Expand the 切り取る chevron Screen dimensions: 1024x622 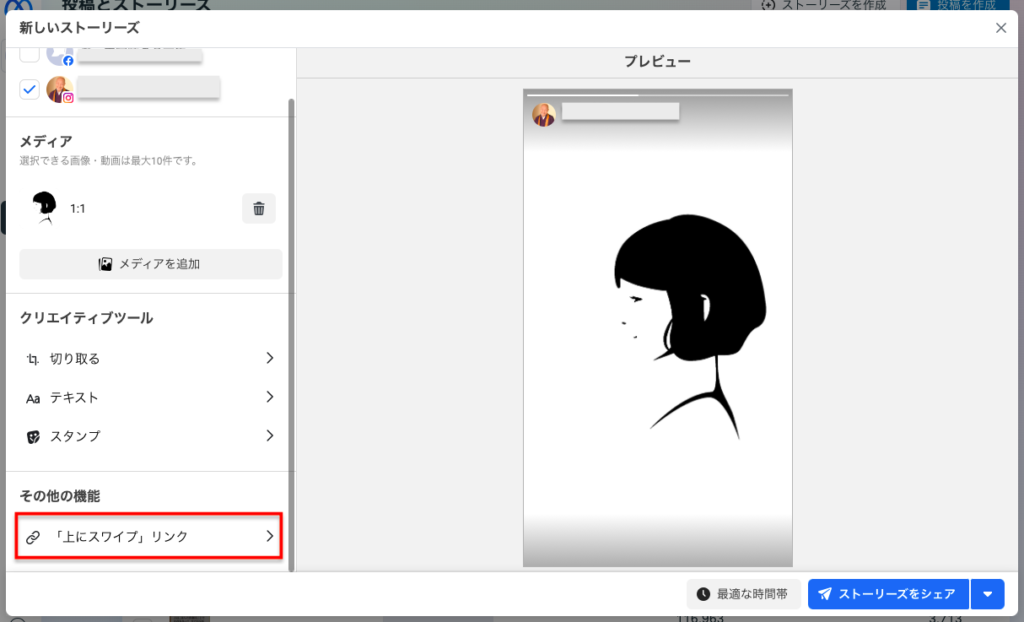(270, 358)
